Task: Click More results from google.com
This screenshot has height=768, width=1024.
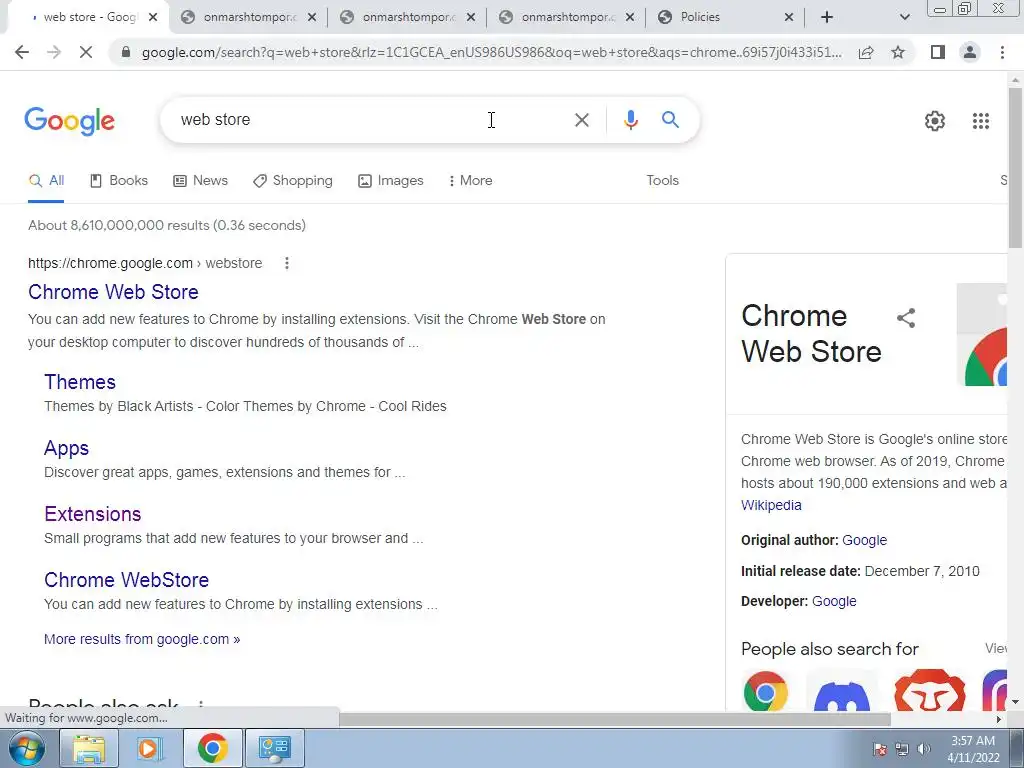Action: [x=142, y=639]
